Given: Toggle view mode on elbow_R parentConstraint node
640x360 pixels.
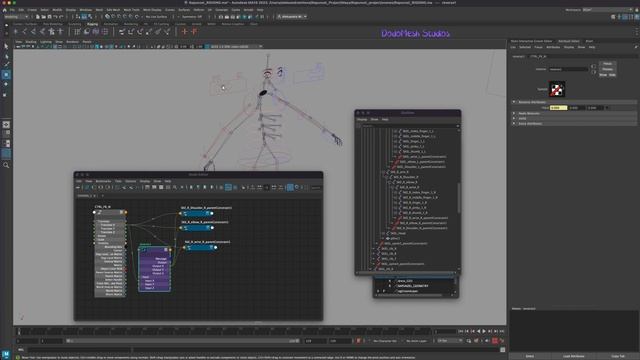Looking at the screenshot, I should (207, 228).
